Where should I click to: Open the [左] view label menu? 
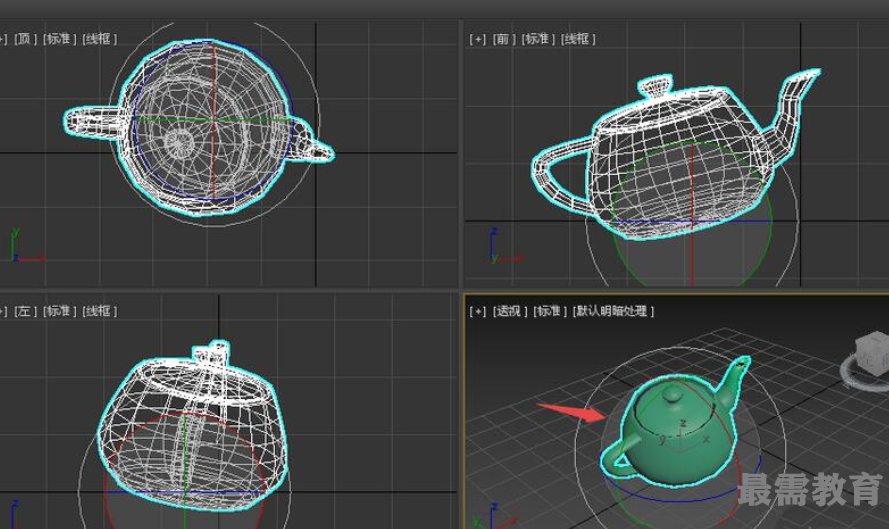[x=25, y=311]
